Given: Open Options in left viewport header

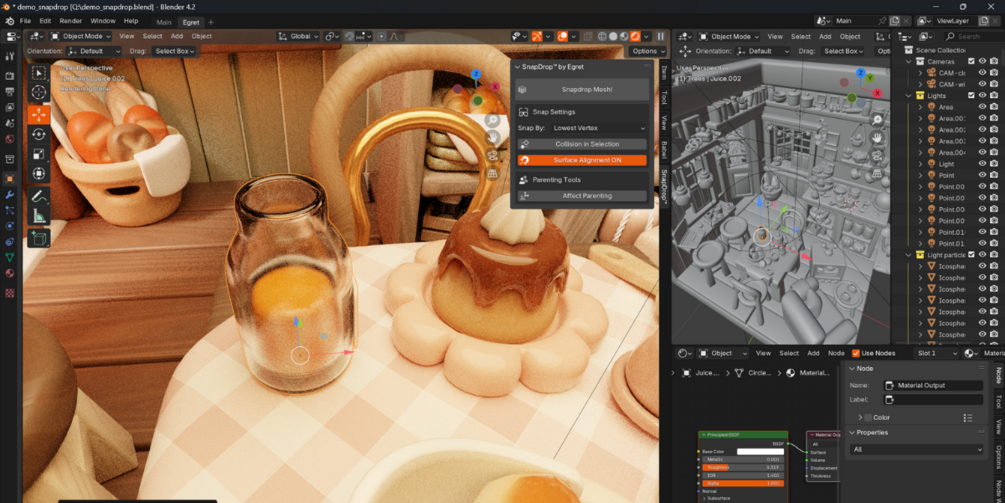Looking at the screenshot, I should [647, 51].
